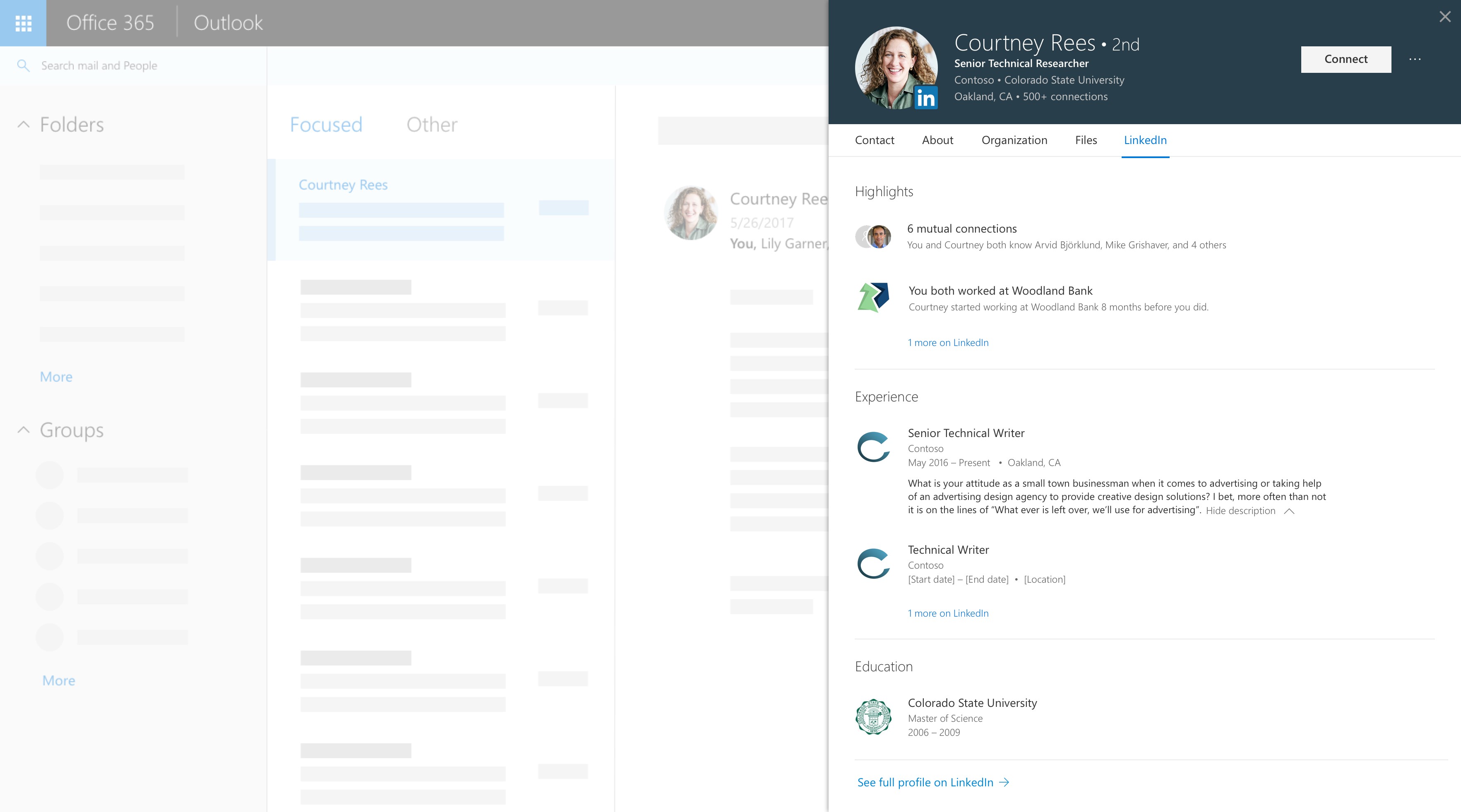
Task: Click 1 more on LinkedIn under Highlights
Action: click(948, 343)
